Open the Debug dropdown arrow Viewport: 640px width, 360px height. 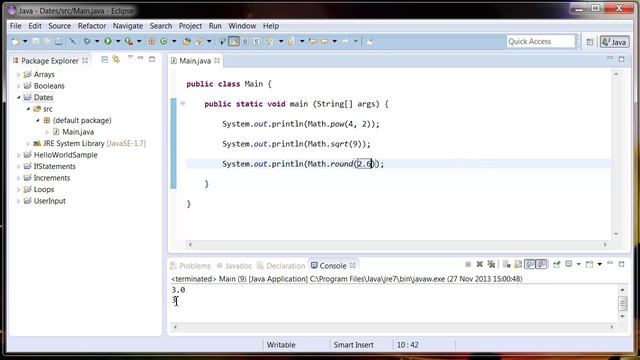pos(97,41)
